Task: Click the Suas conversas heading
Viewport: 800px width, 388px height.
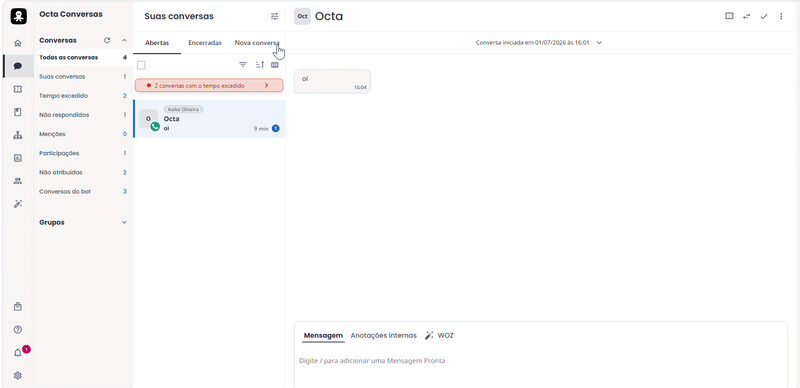Action: 179,16
